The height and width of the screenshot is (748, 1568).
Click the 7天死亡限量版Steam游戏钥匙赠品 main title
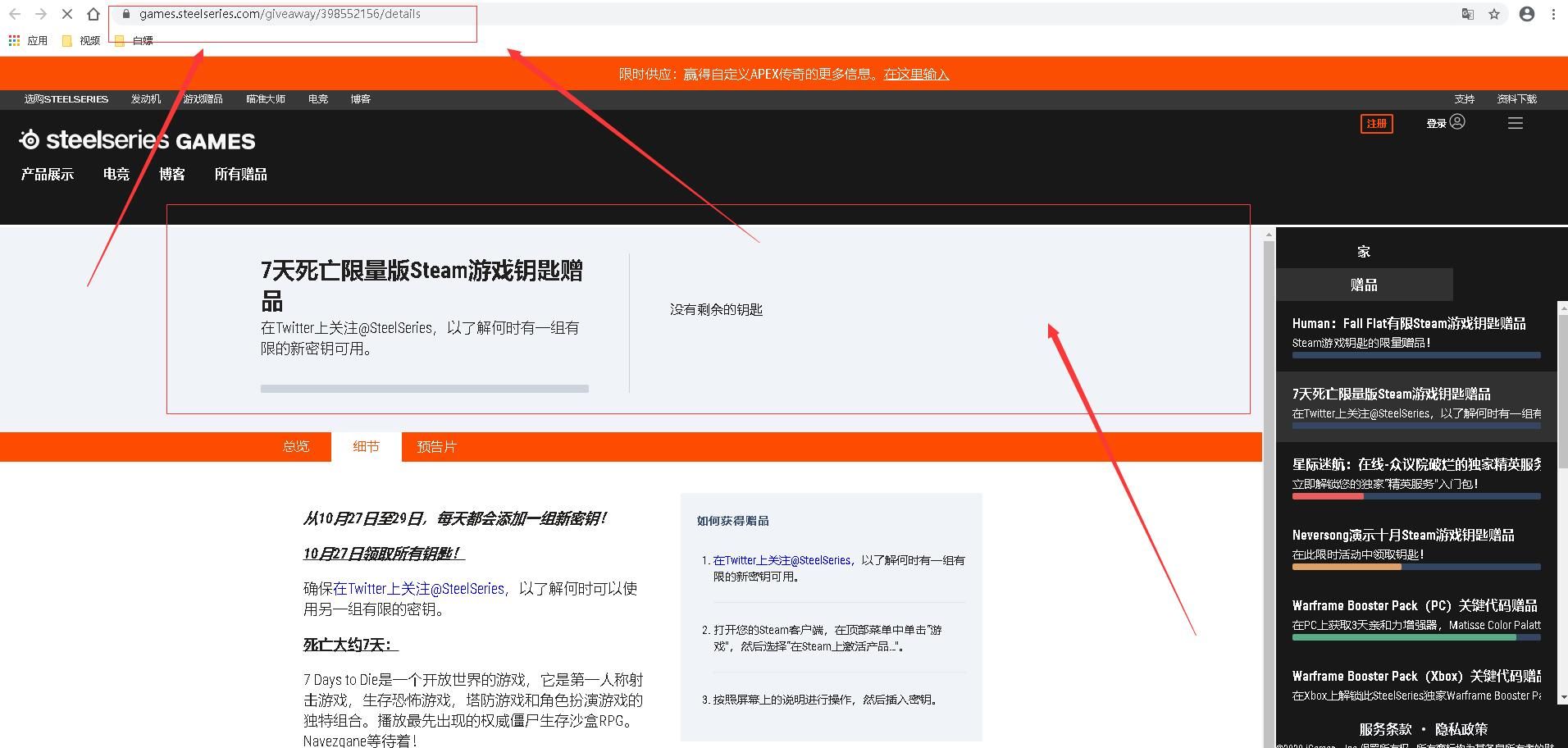click(x=422, y=285)
